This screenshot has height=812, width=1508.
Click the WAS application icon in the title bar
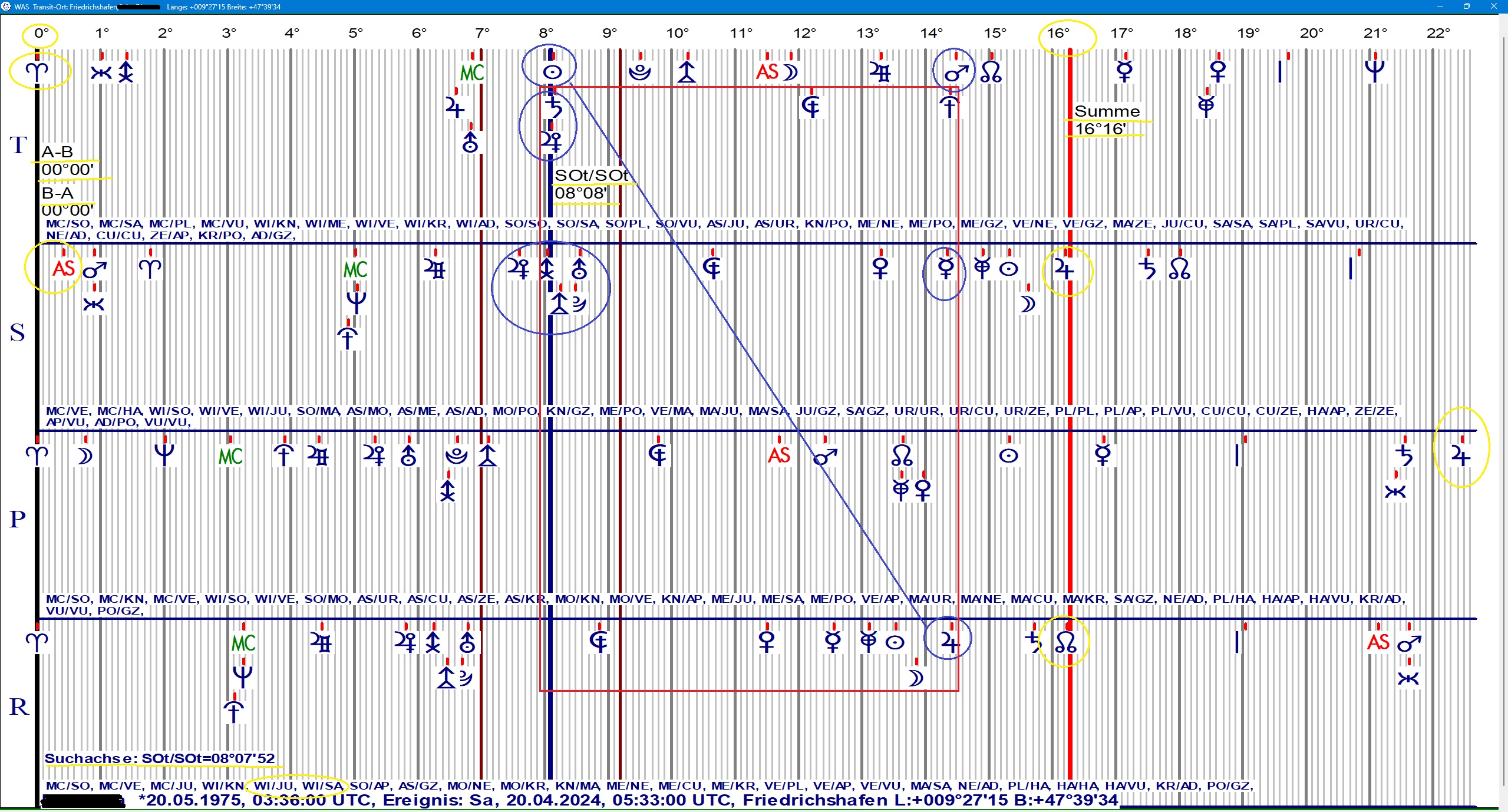click(x=6, y=6)
